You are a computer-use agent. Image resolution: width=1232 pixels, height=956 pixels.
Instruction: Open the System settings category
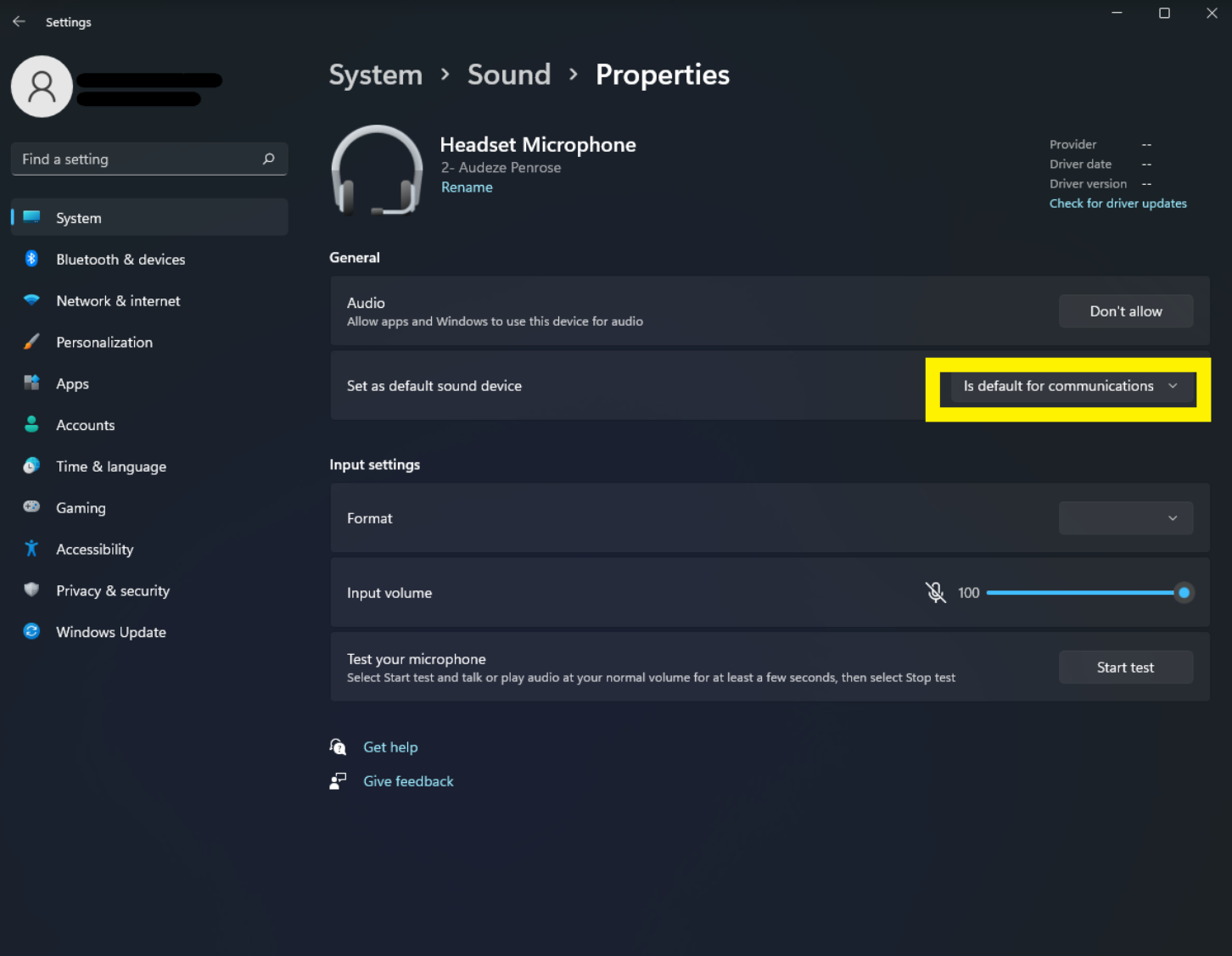149,217
